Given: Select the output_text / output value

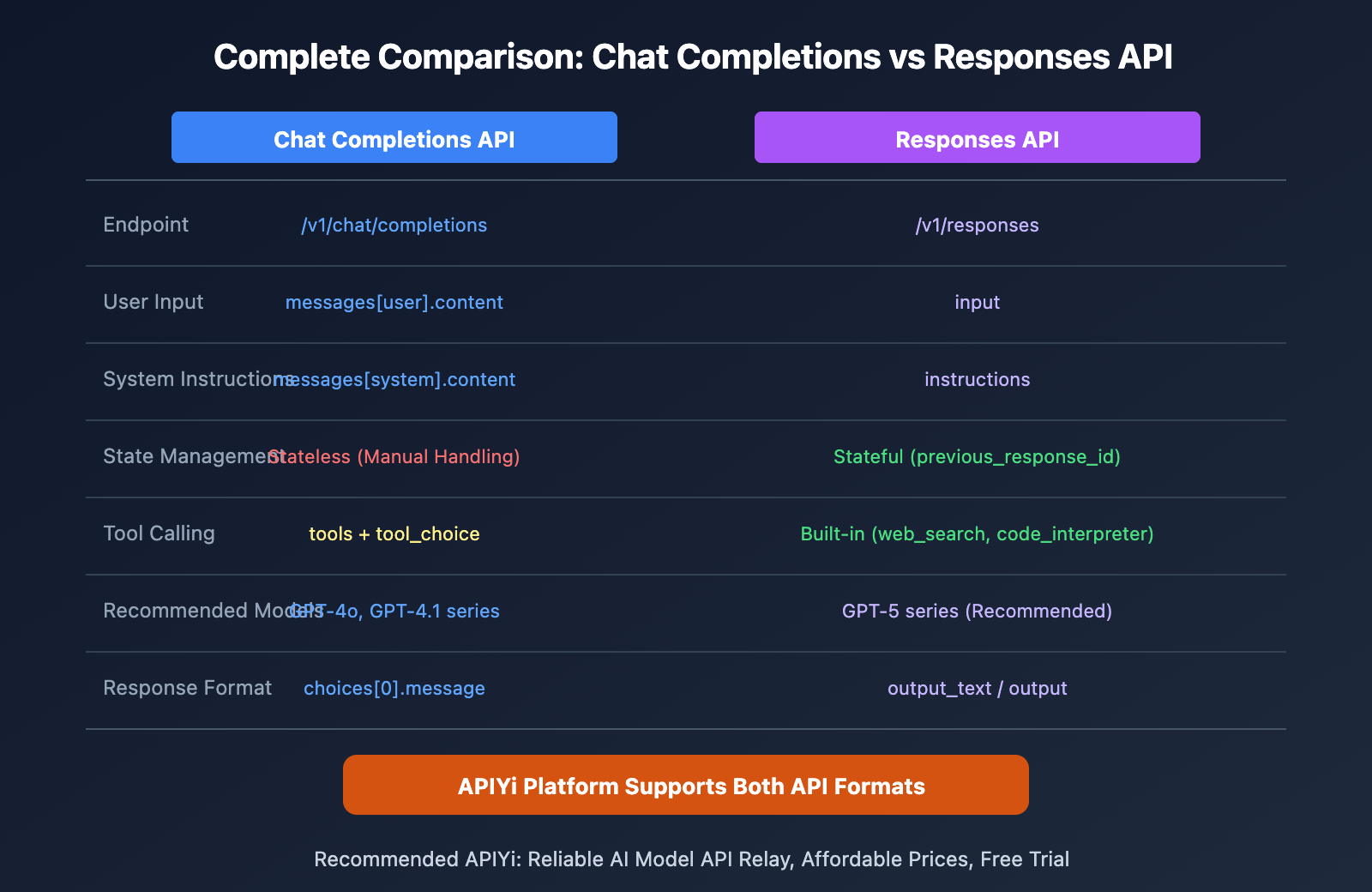Looking at the screenshot, I should [x=977, y=688].
